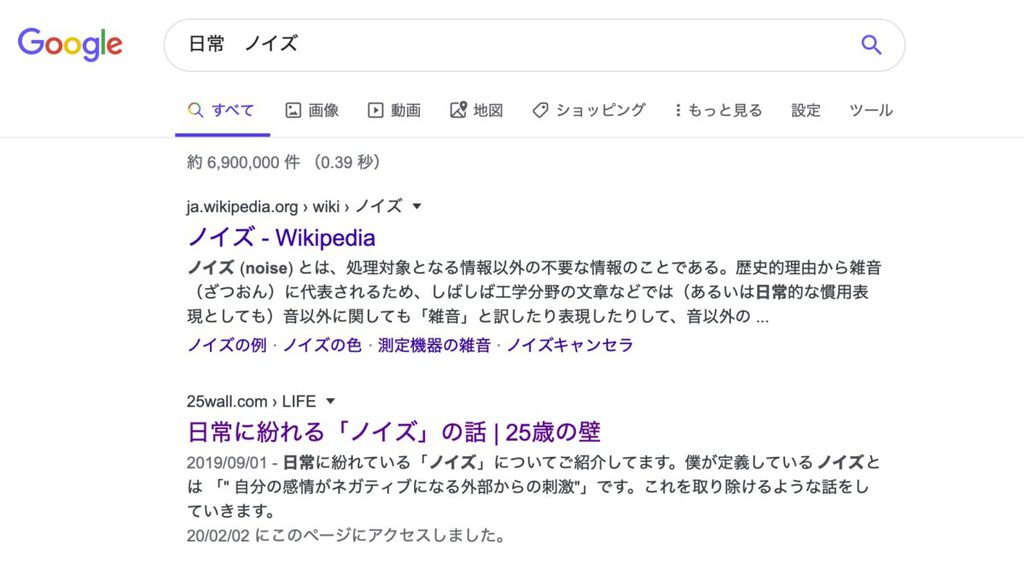Open the 動画 videos tab
Image resolution: width=1024 pixels, height=567 pixels.
(394, 110)
